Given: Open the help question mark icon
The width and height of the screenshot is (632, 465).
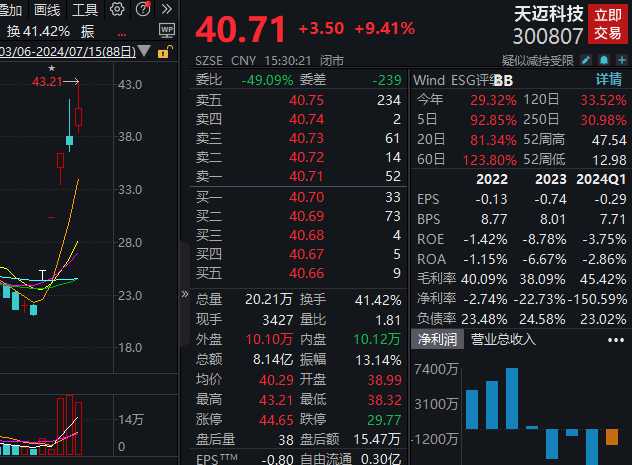Looking at the screenshot, I should [x=143, y=9].
